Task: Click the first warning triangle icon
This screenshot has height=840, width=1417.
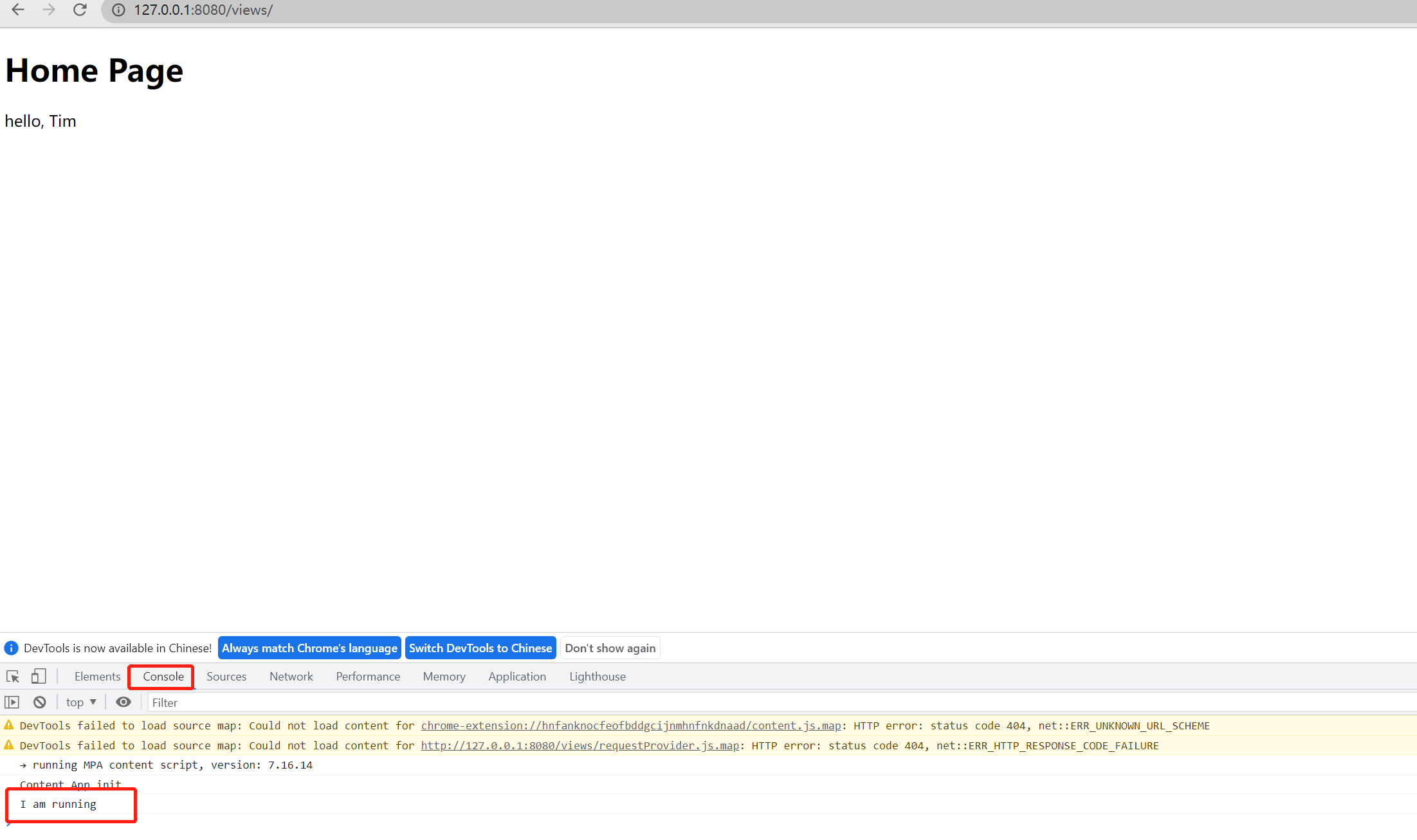Action: 9,725
